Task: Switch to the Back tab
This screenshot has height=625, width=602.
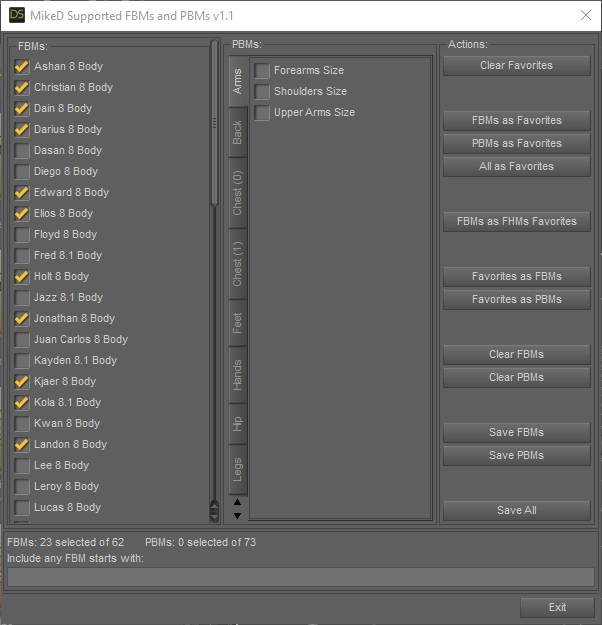Action: point(238,133)
